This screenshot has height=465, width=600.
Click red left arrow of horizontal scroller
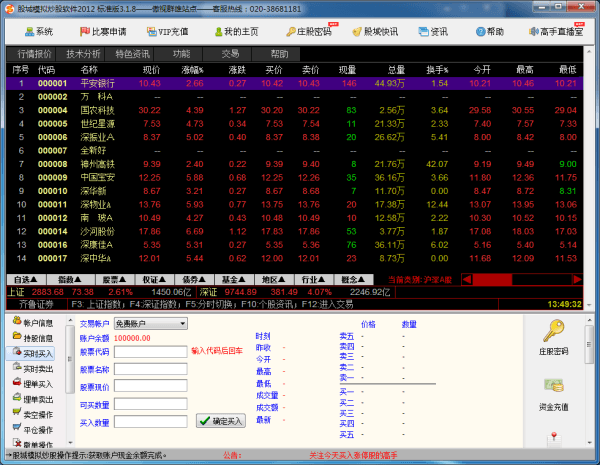467,280
